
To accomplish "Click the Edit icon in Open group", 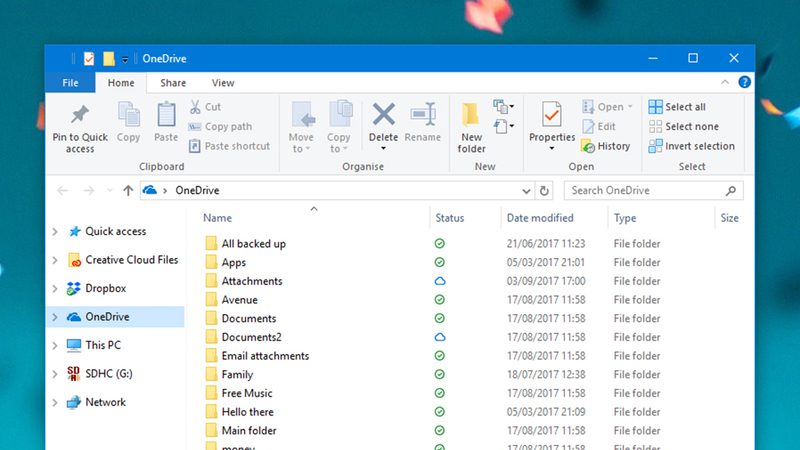I will 588,127.
